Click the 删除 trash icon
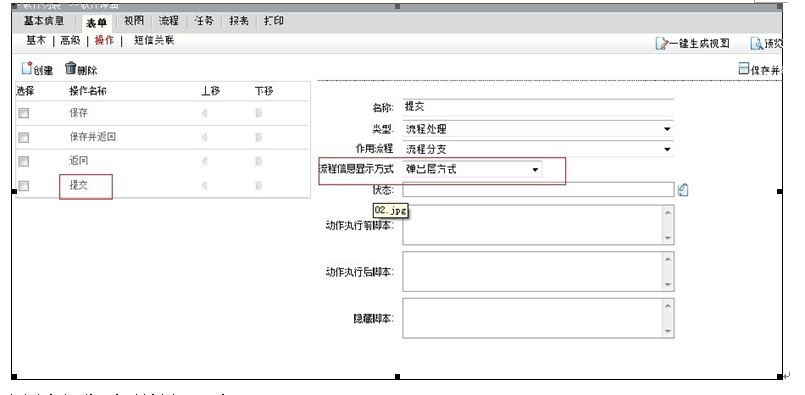Image resolution: width=805 pixels, height=395 pixels. 70,68
